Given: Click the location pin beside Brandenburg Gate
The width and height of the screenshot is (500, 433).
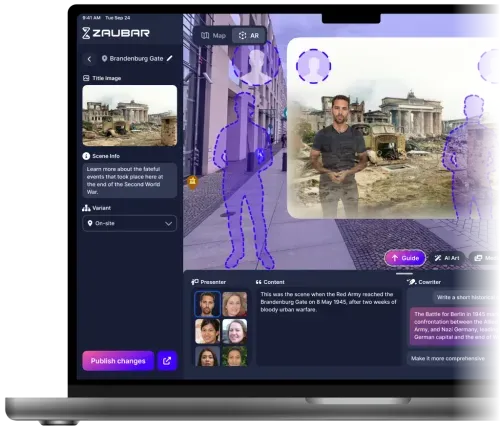Looking at the screenshot, I should (x=104, y=59).
